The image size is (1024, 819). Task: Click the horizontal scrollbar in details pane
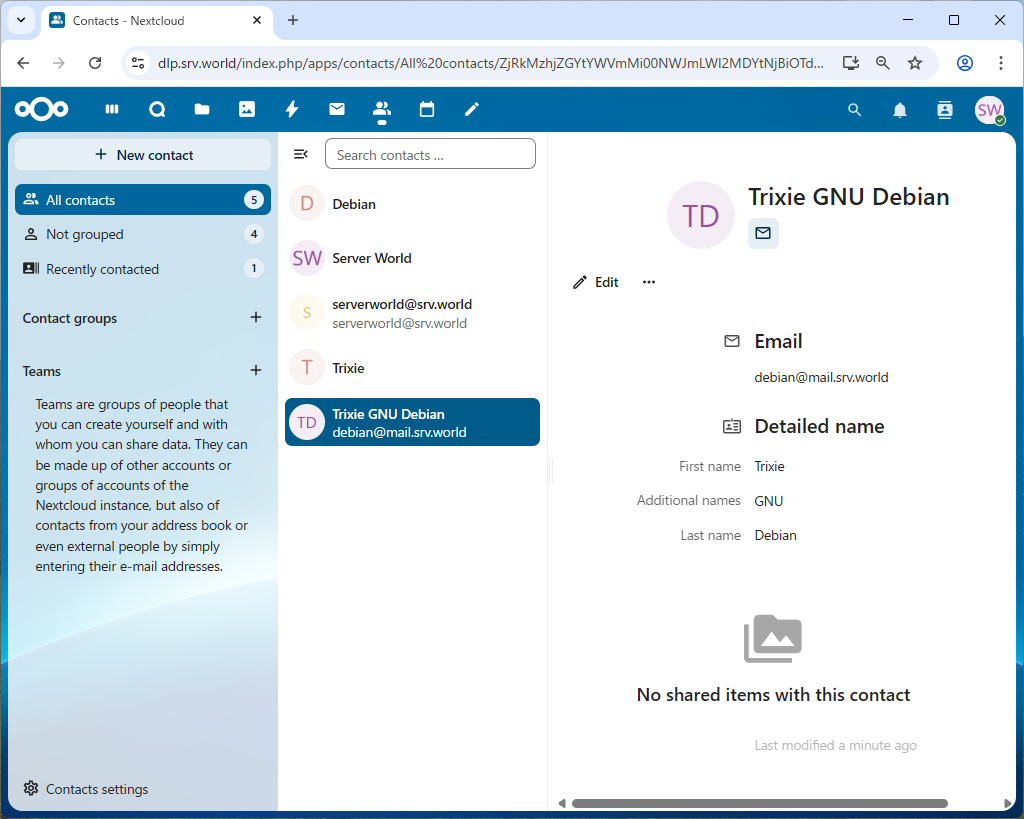point(760,803)
